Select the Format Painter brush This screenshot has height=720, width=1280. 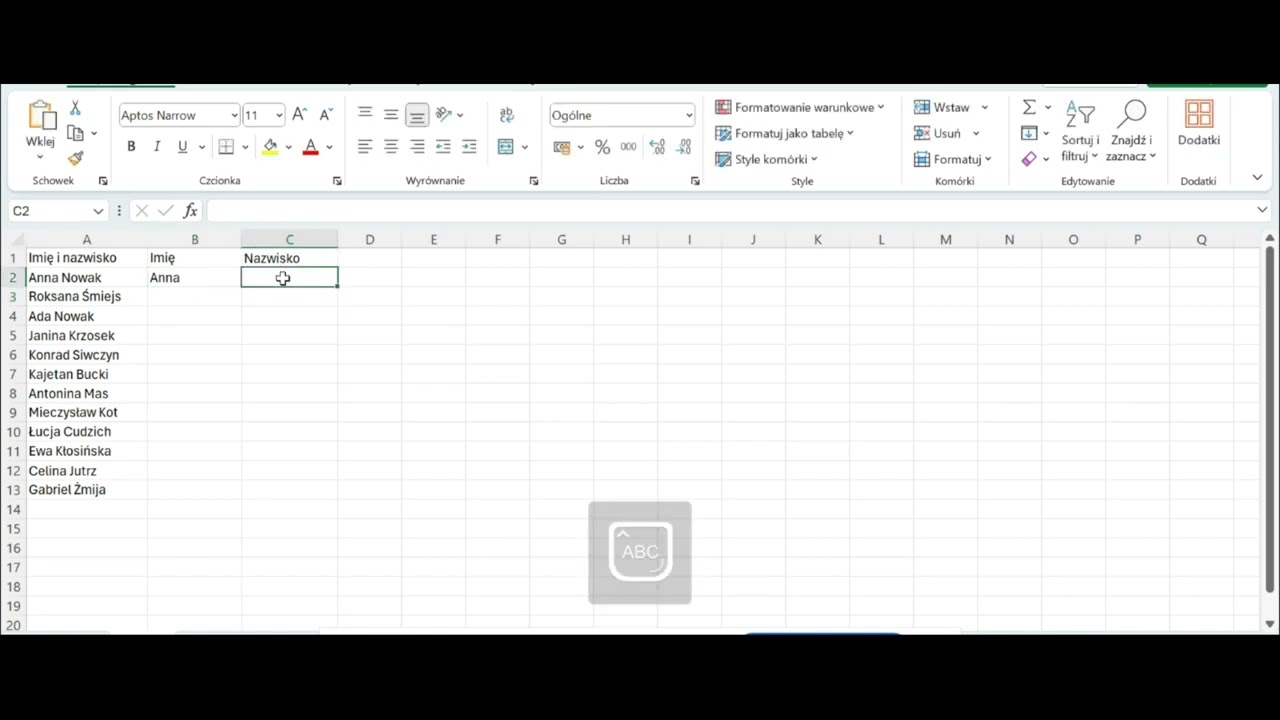point(75,158)
